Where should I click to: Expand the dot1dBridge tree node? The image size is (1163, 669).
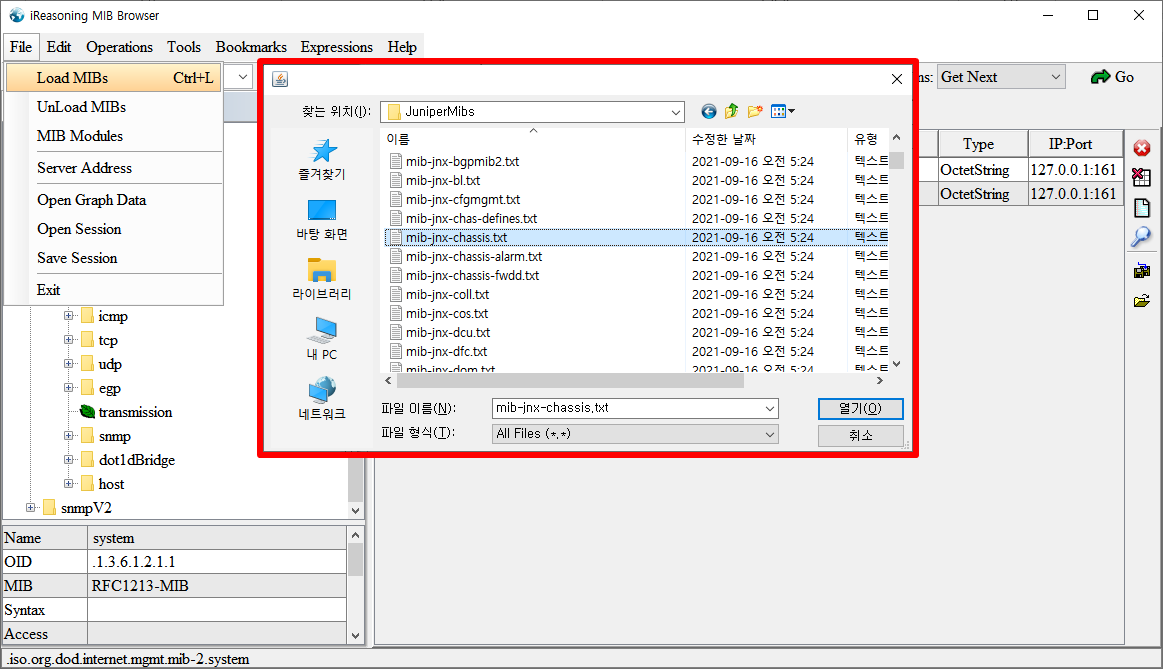[x=68, y=459]
